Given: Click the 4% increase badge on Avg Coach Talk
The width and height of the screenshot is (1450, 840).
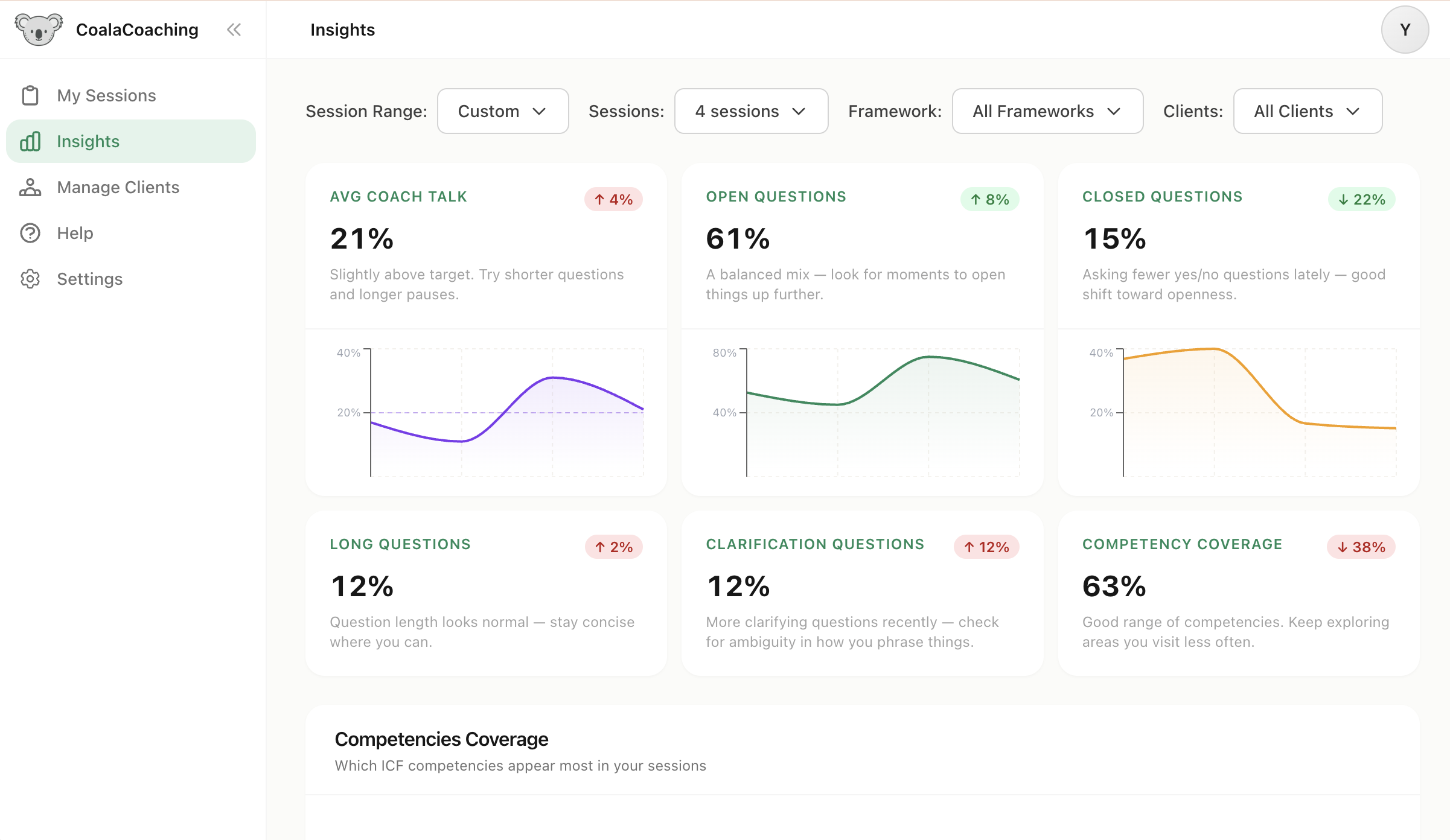Looking at the screenshot, I should 613,199.
